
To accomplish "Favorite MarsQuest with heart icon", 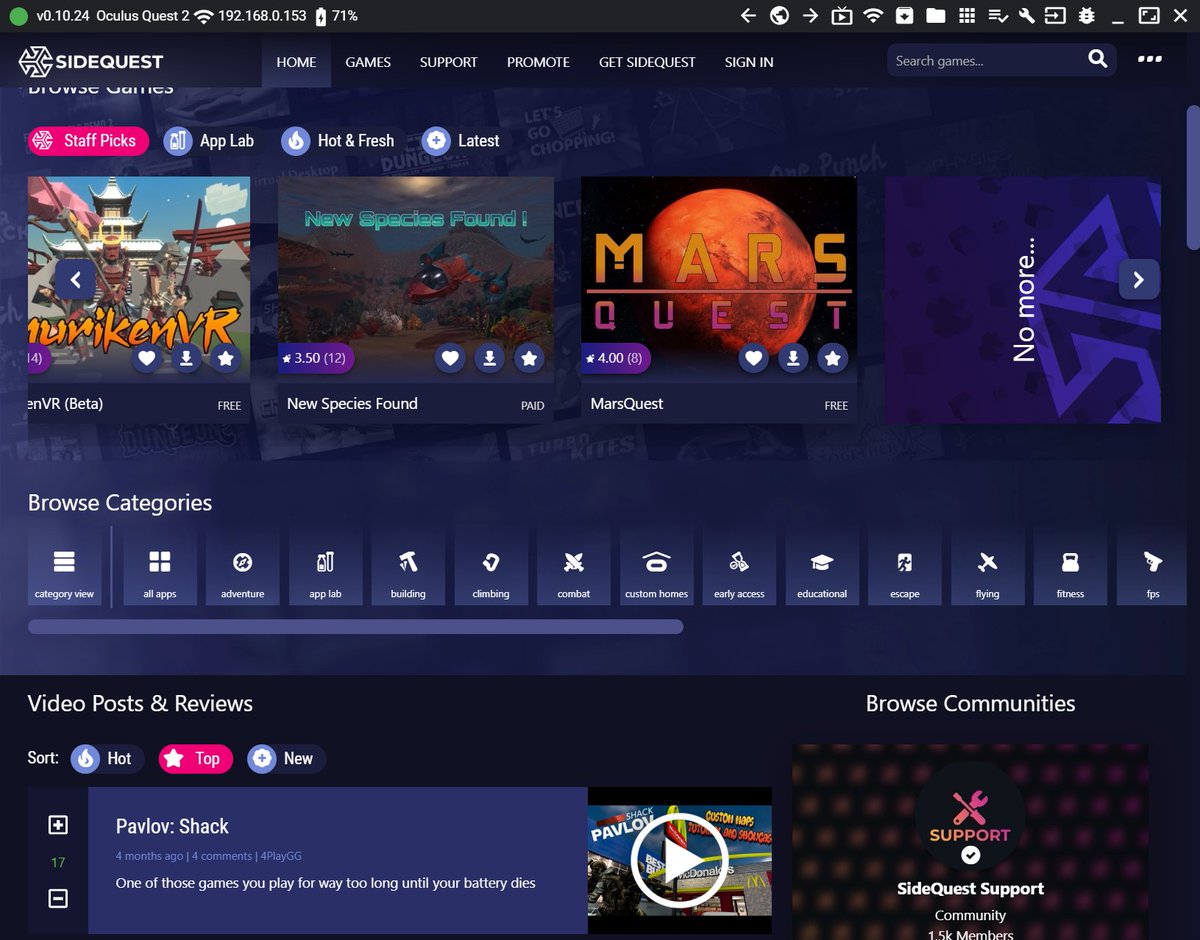I will click(x=753, y=358).
